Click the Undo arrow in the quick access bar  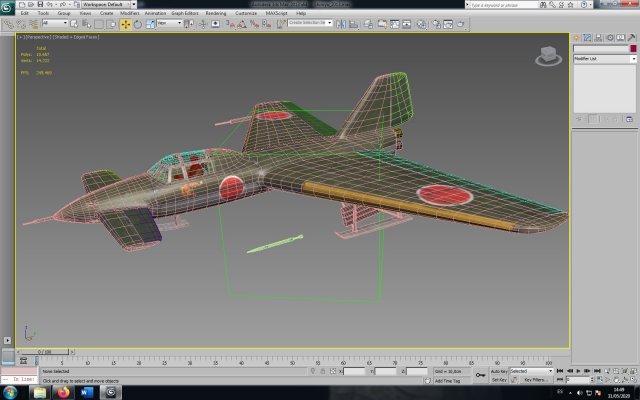[x=49, y=4]
